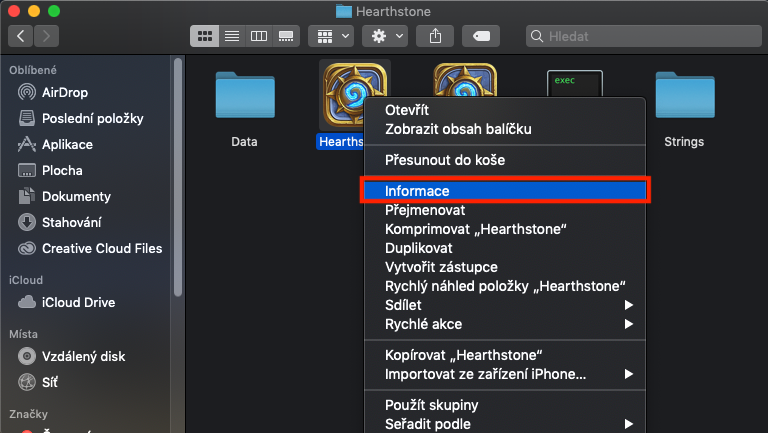Click the Share toolbar icon
This screenshot has height=433, width=768.
coord(435,36)
